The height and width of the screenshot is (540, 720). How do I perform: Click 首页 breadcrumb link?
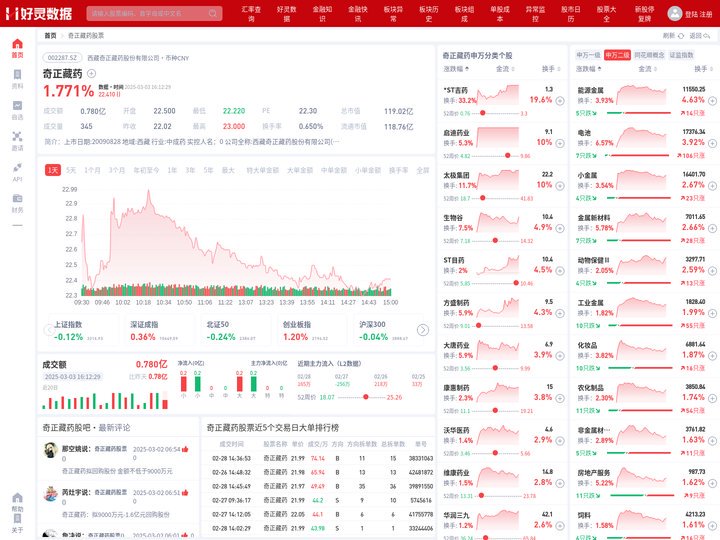click(50, 35)
